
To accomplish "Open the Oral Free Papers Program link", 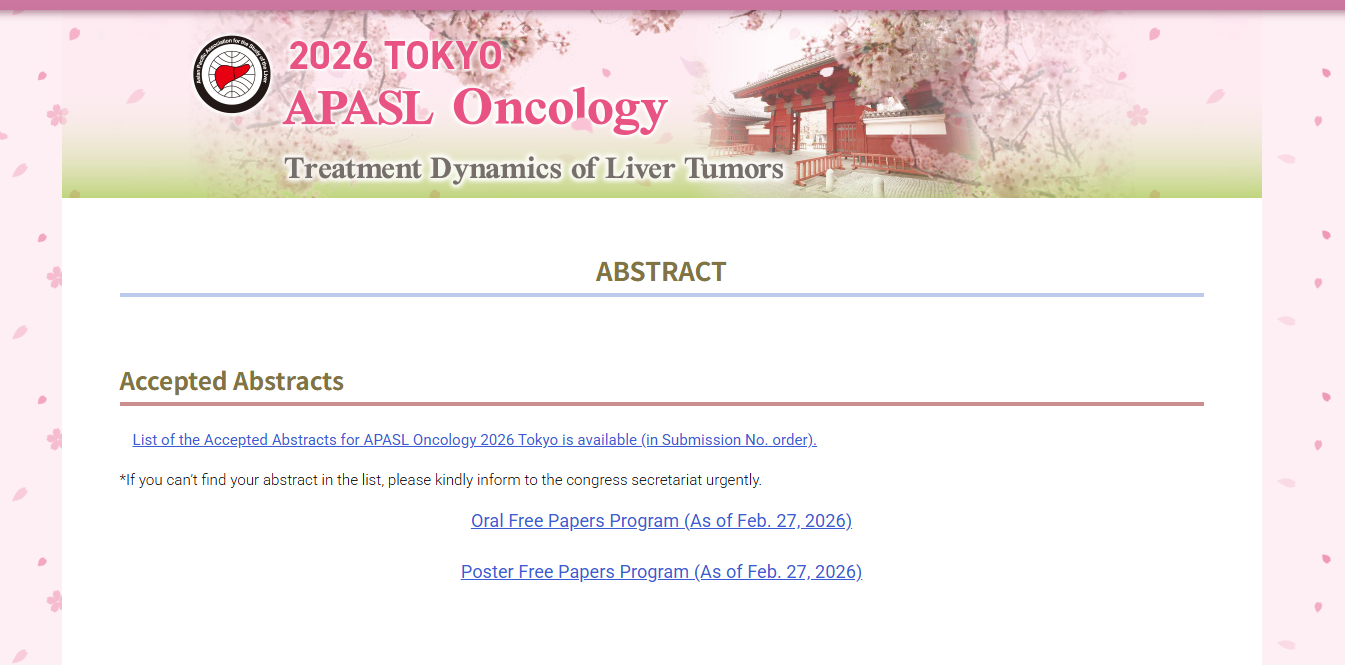I will (x=661, y=521).
